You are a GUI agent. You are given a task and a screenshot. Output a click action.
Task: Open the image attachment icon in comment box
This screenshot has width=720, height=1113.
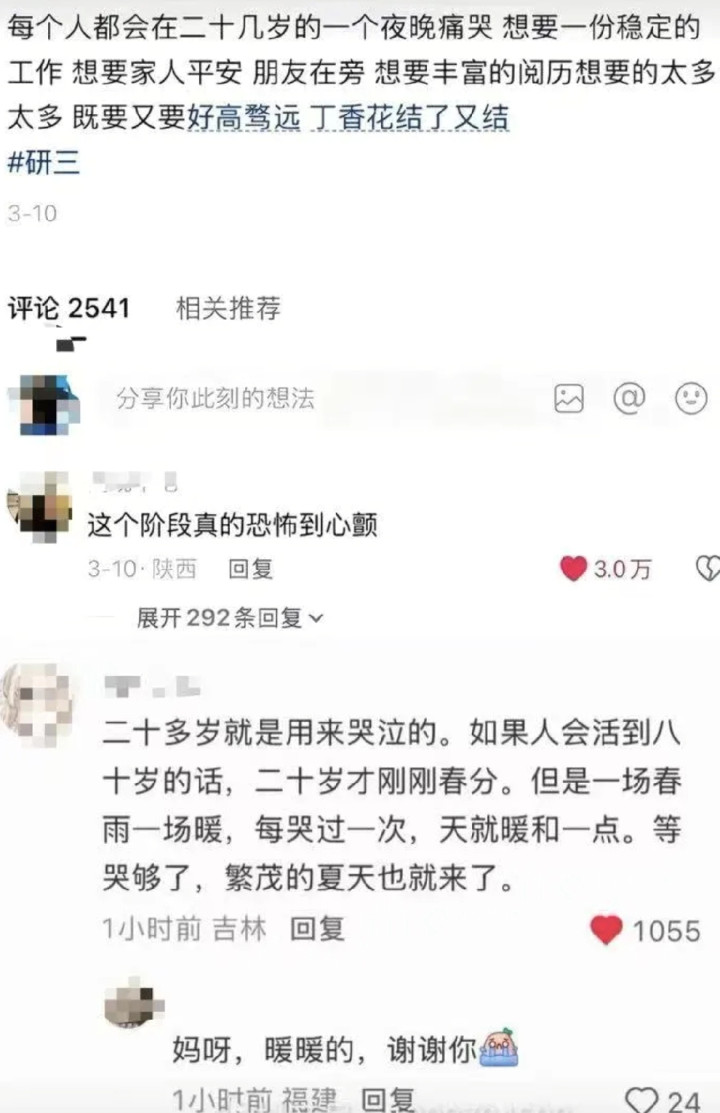[569, 398]
